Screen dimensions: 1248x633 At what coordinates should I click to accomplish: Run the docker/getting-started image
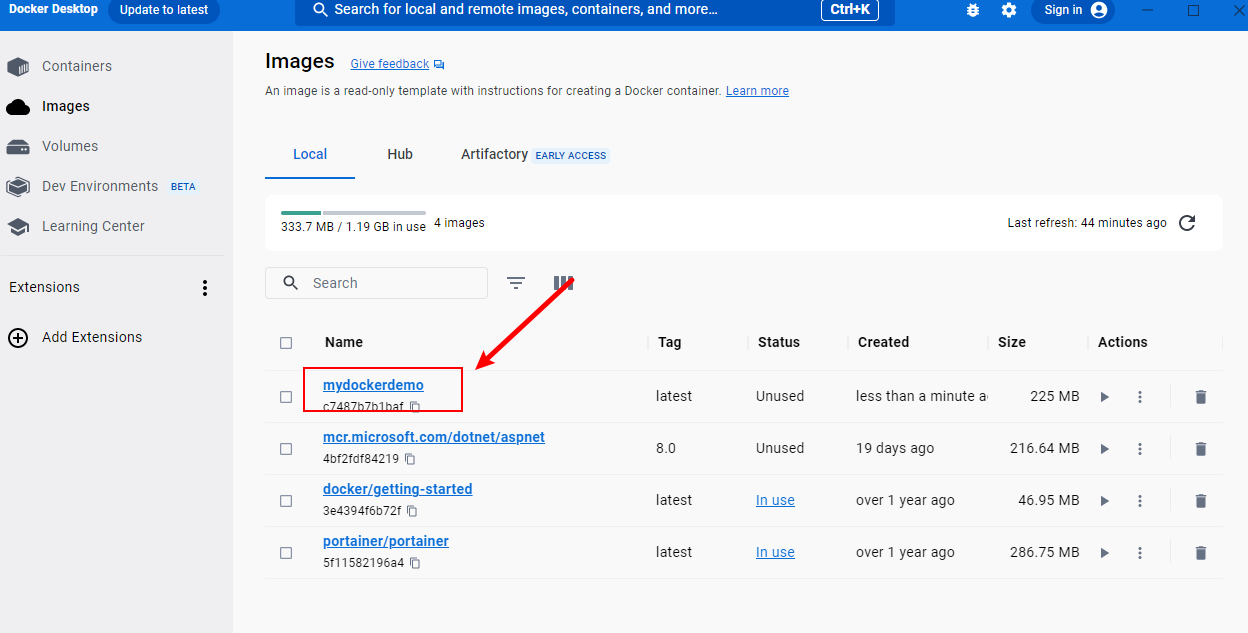tap(1105, 501)
